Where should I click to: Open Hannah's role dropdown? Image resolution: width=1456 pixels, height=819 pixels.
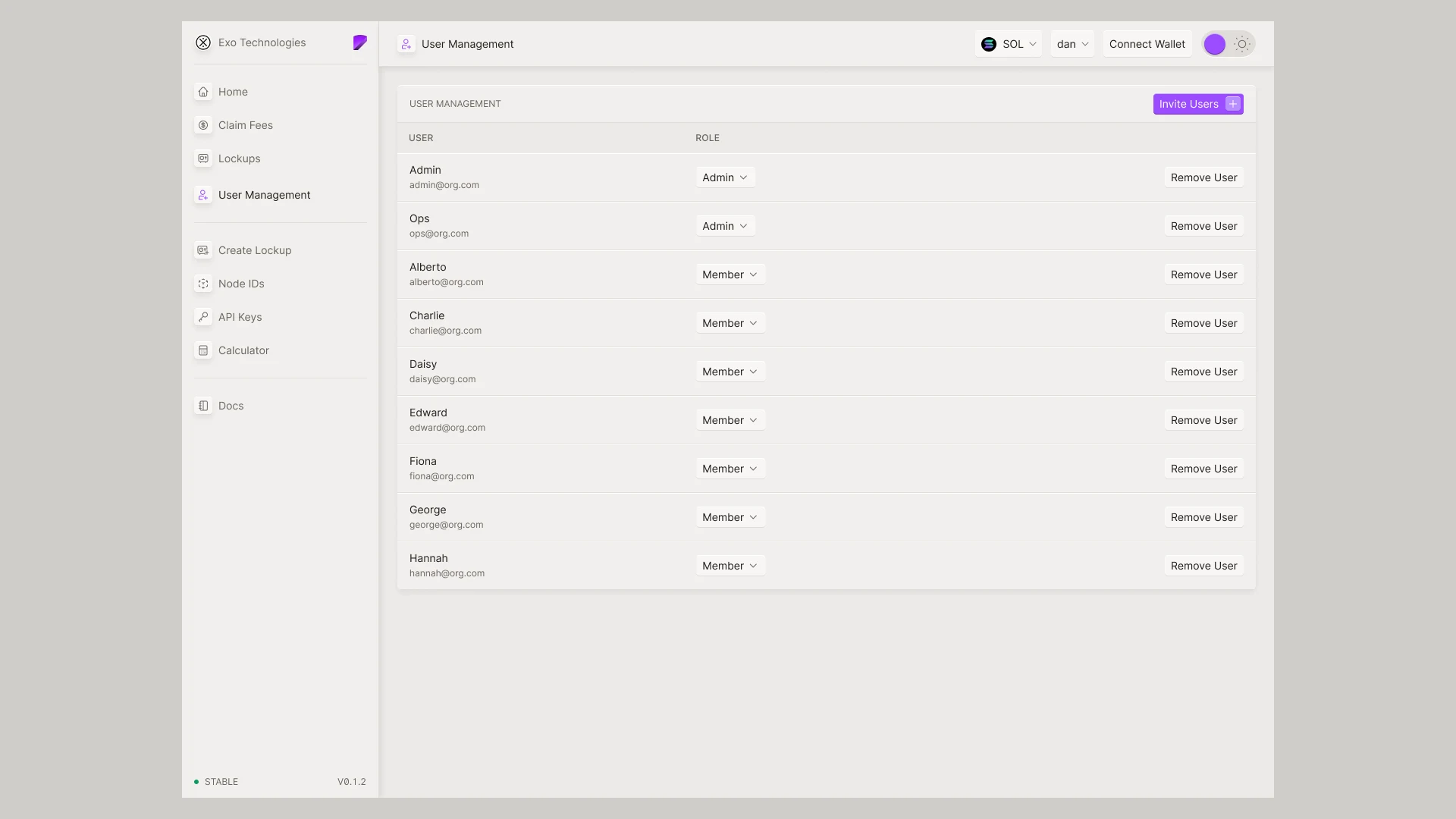click(730, 566)
